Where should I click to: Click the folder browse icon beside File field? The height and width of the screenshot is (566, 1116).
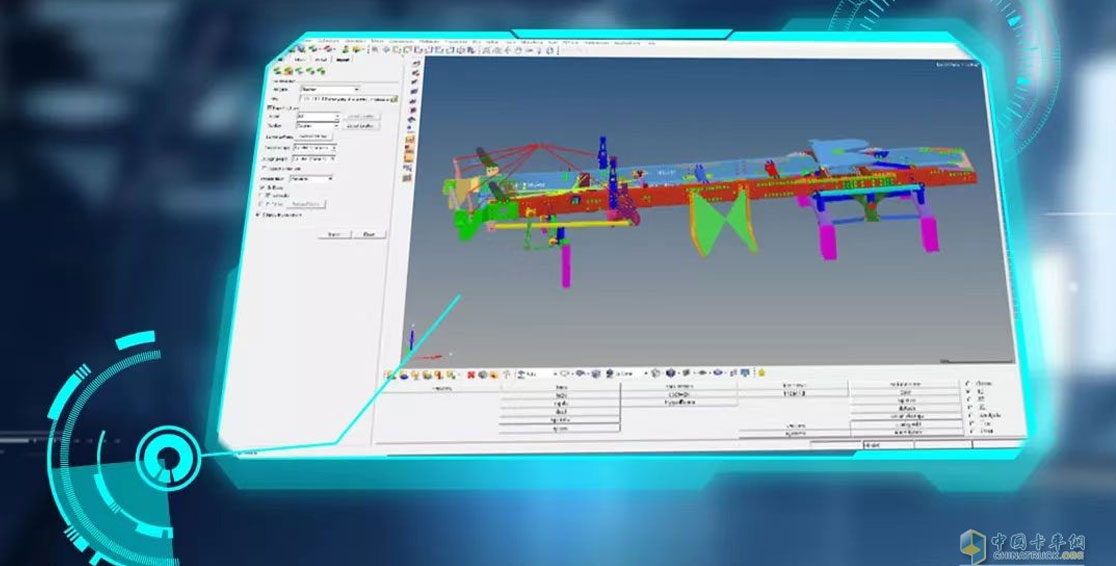coord(394,100)
